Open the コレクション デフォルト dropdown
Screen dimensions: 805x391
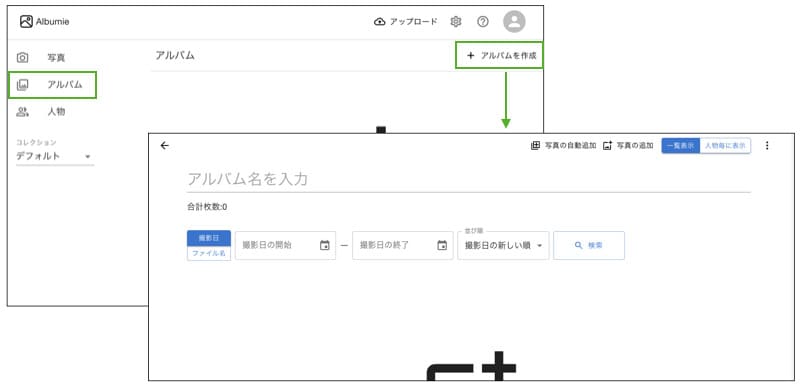pyautogui.click(x=55, y=156)
